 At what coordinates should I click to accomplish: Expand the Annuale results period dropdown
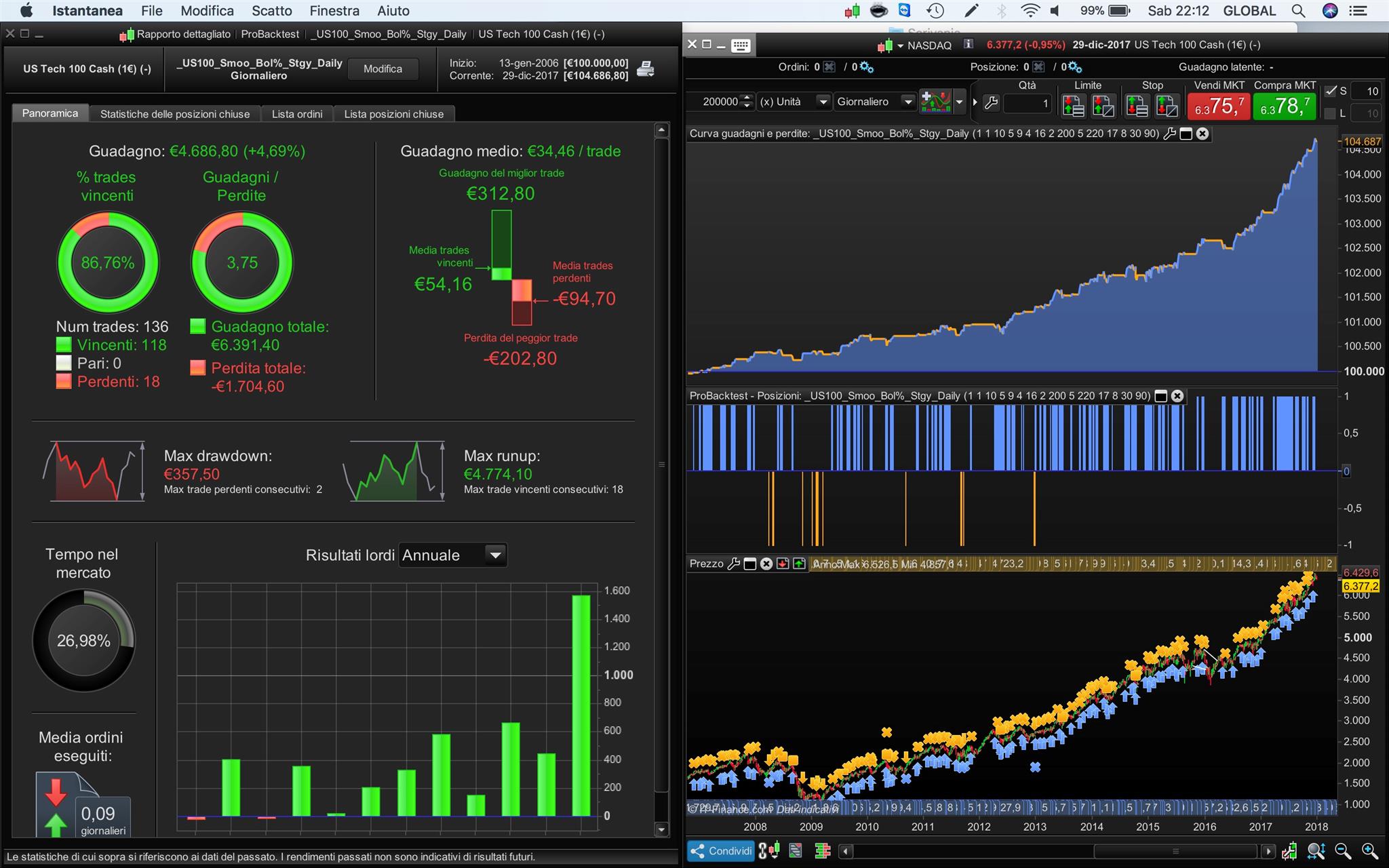click(x=496, y=555)
